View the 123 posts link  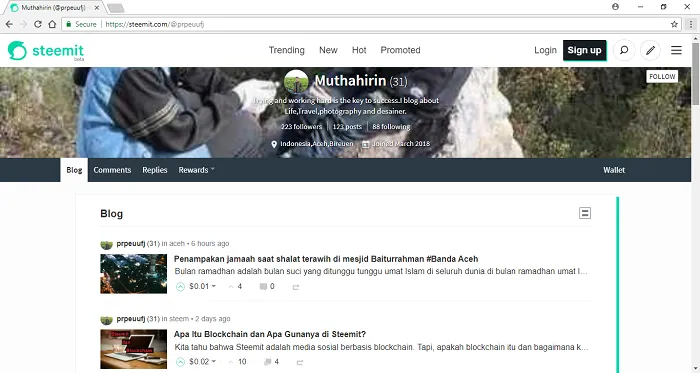pos(347,127)
